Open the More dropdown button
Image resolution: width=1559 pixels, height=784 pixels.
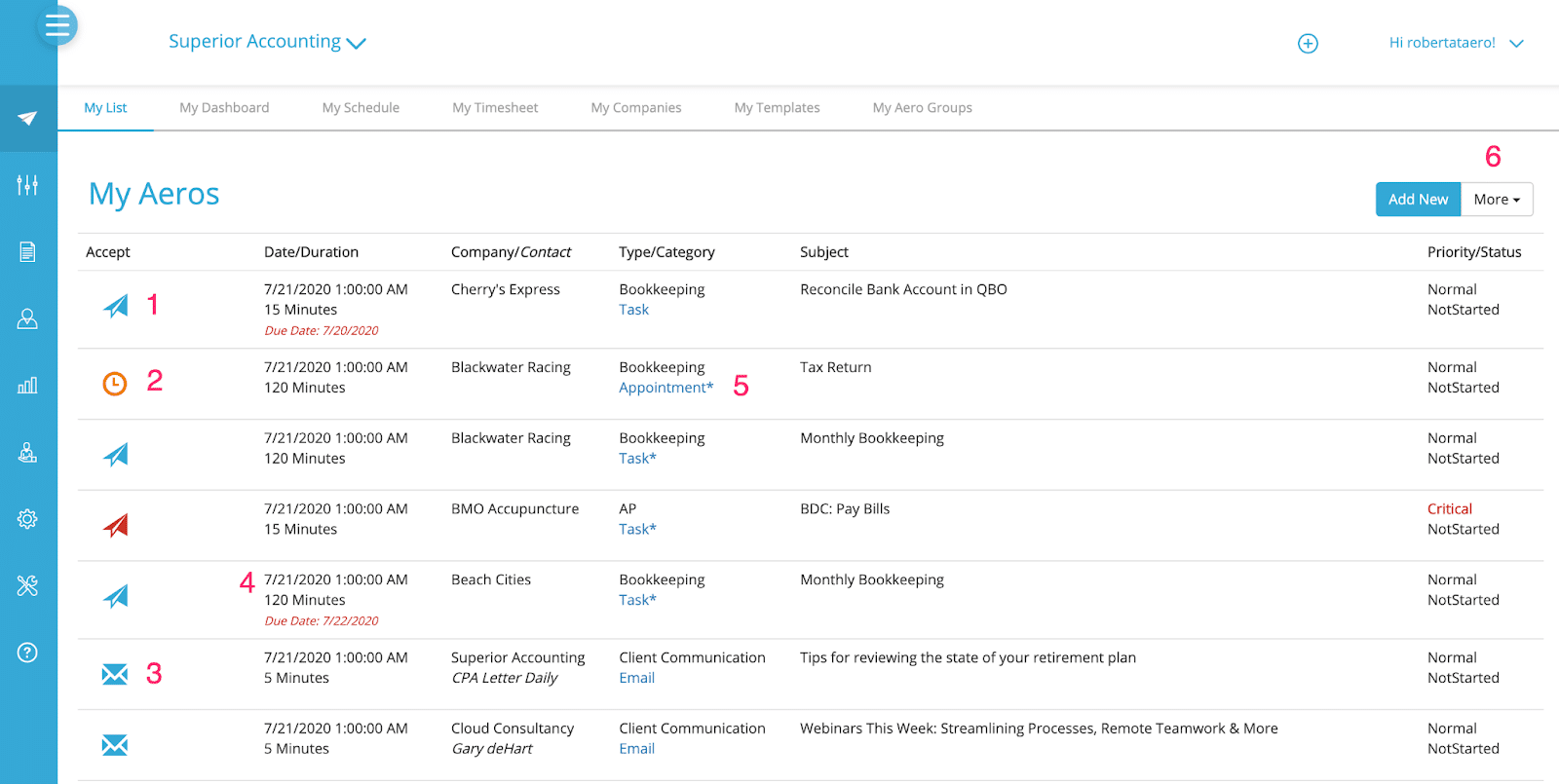(1496, 200)
